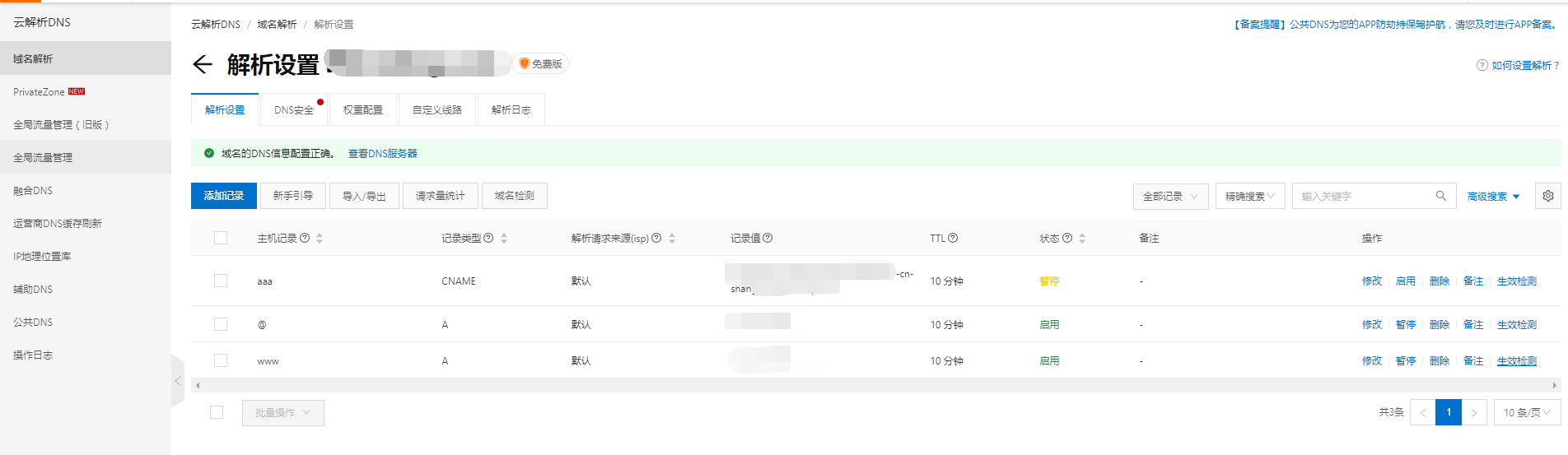Viewport: 1568px width, 455px height.
Task: Click the 添加记录 button
Action: (224, 195)
